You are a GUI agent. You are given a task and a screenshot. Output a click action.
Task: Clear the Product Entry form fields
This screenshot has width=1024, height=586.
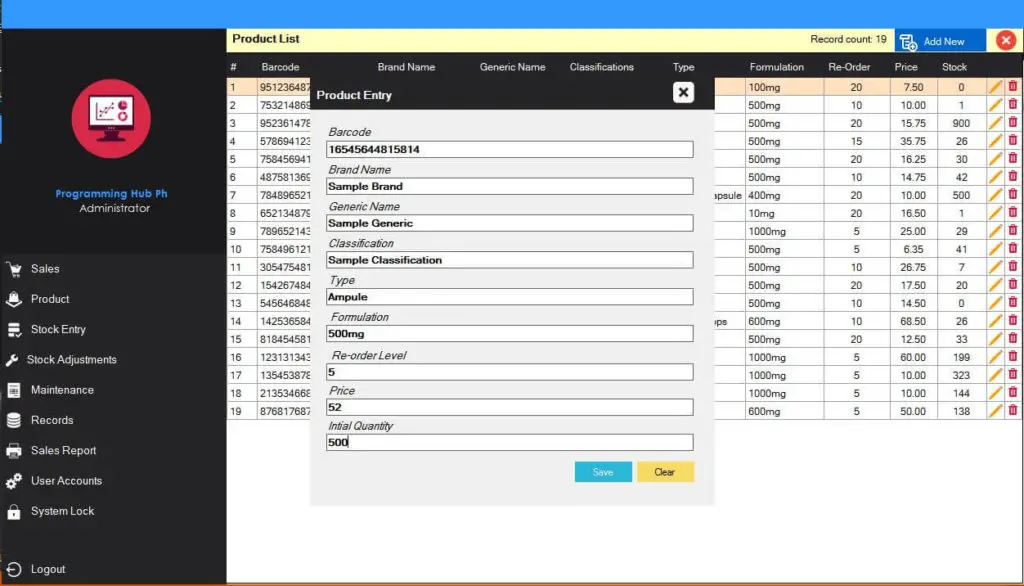[665, 470]
